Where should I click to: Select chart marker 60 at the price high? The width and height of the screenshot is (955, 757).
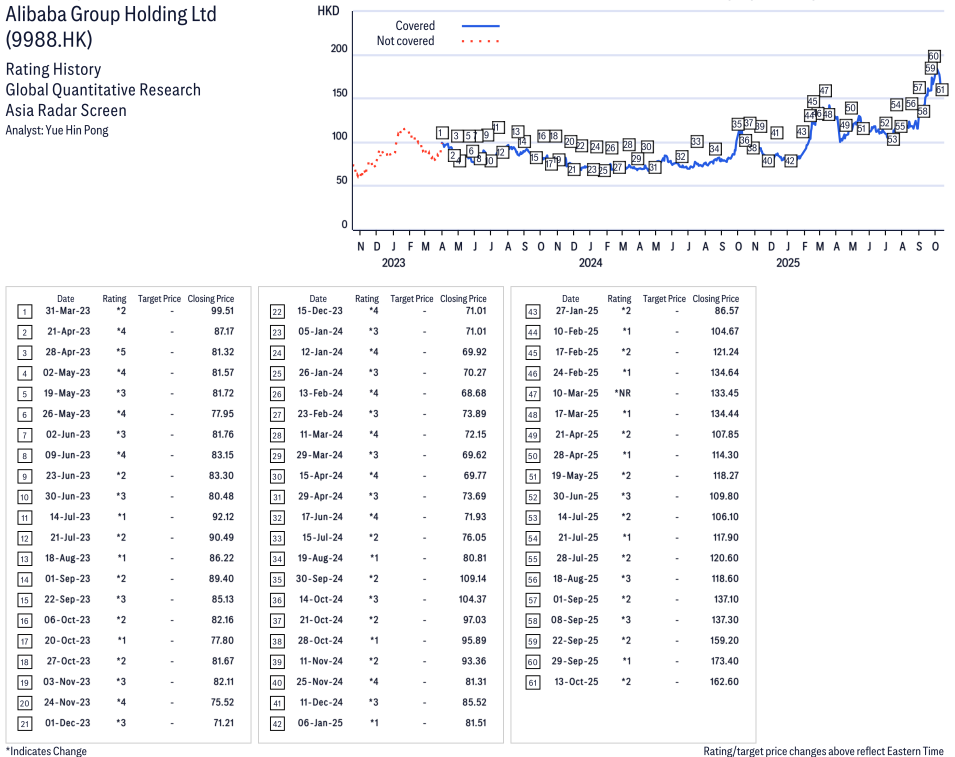934,56
